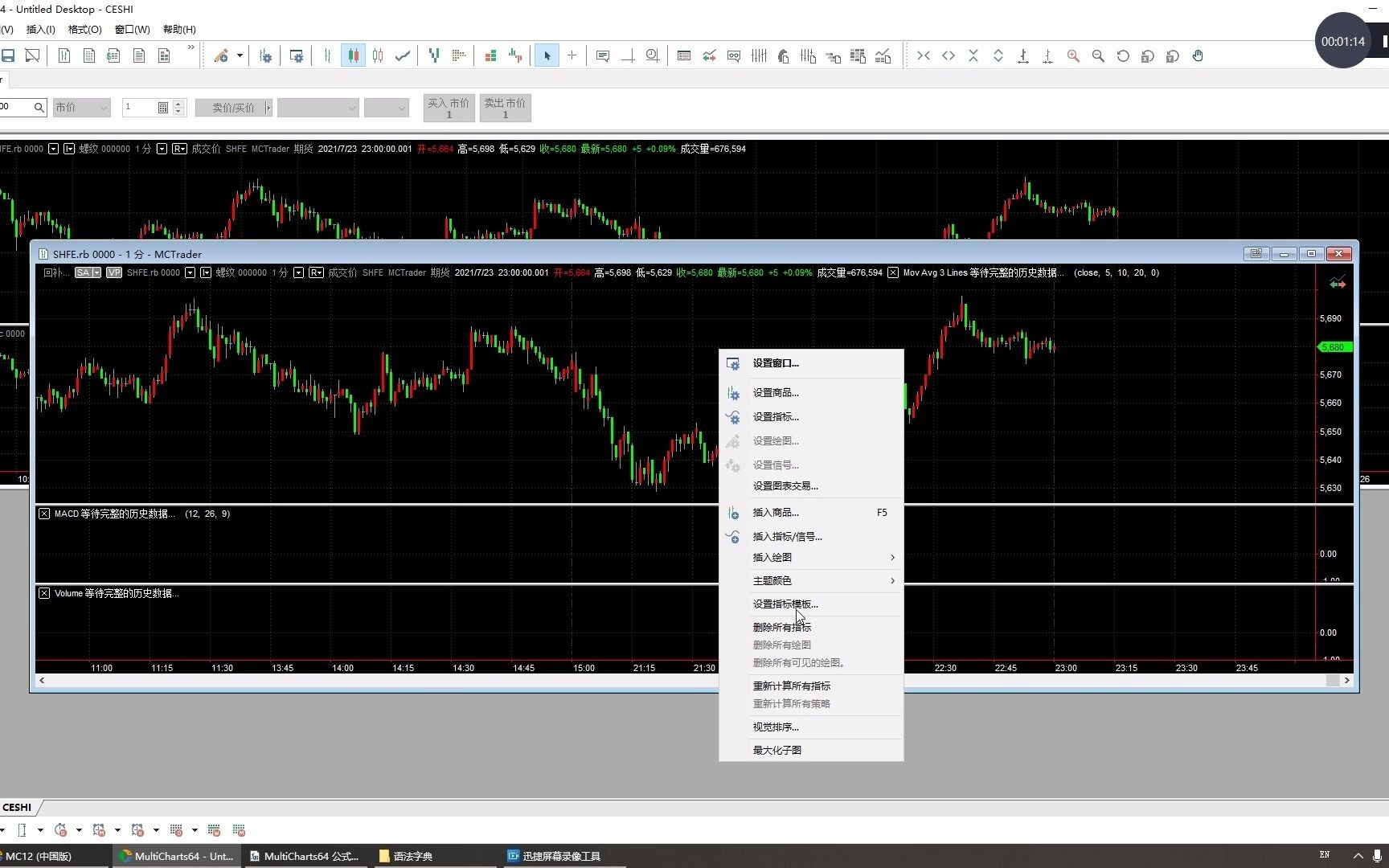Click the chart horizontal scrollbar right arrow
The width and height of the screenshot is (1389, 868).
pyautogui.click(x=1347, y=681)
